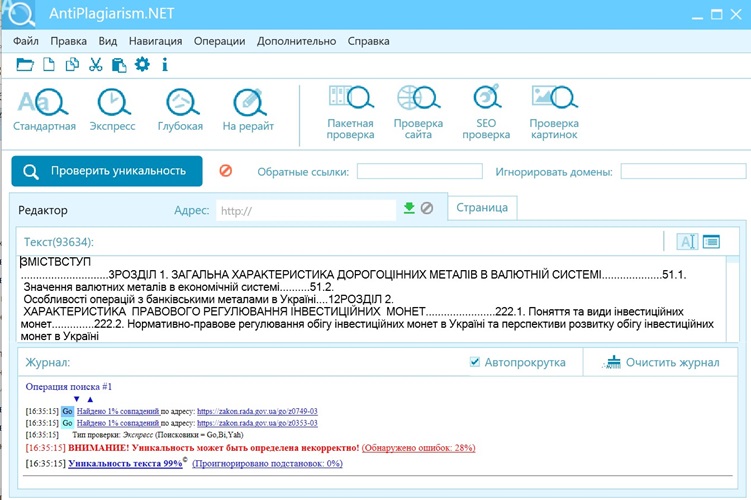Open the Справка menu
The image size is (751, 500).
click(368, 41)
